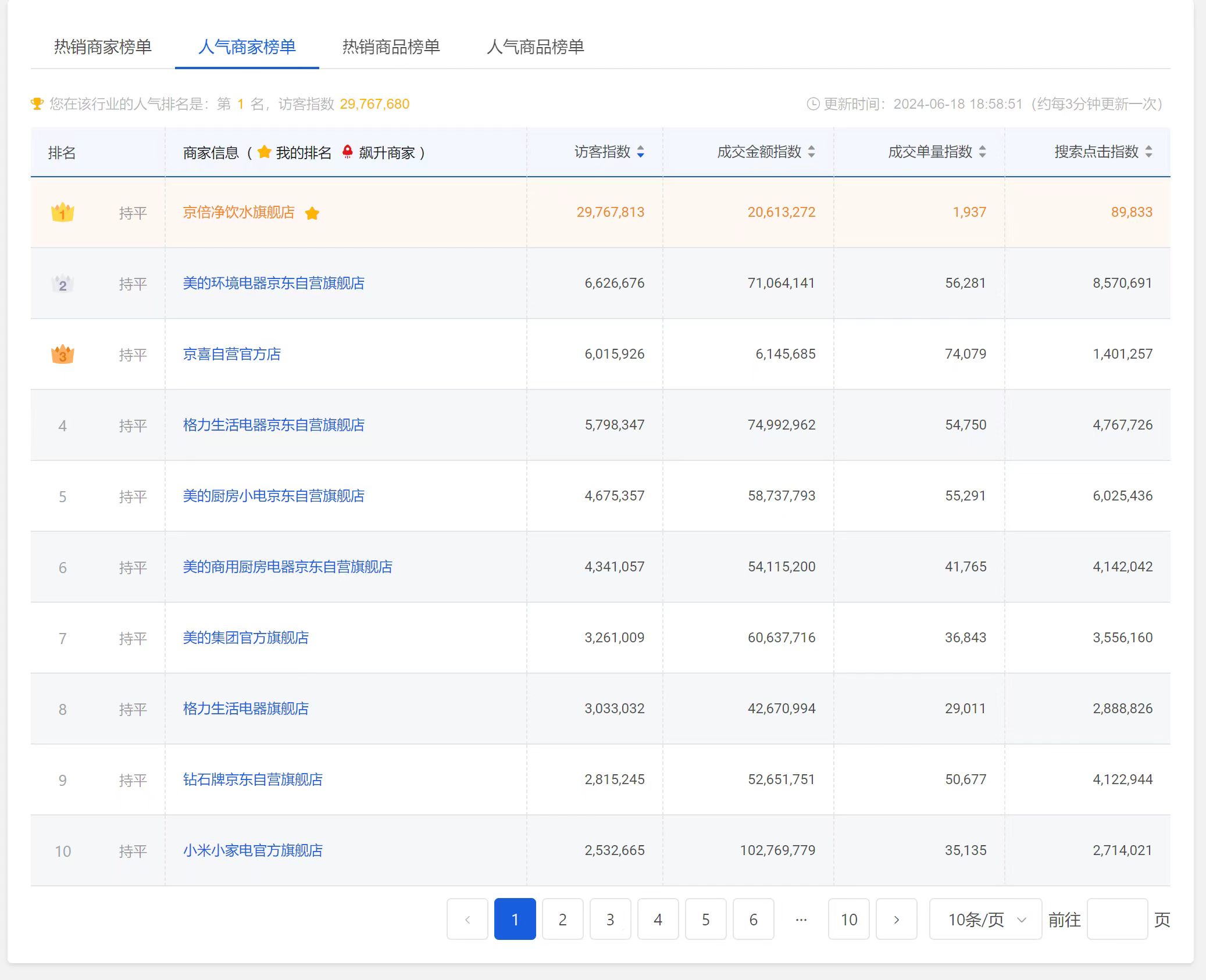Switch to the 热销商家榜单 tab
Screen dimensions: 1206x980
[x=103, y=47]
